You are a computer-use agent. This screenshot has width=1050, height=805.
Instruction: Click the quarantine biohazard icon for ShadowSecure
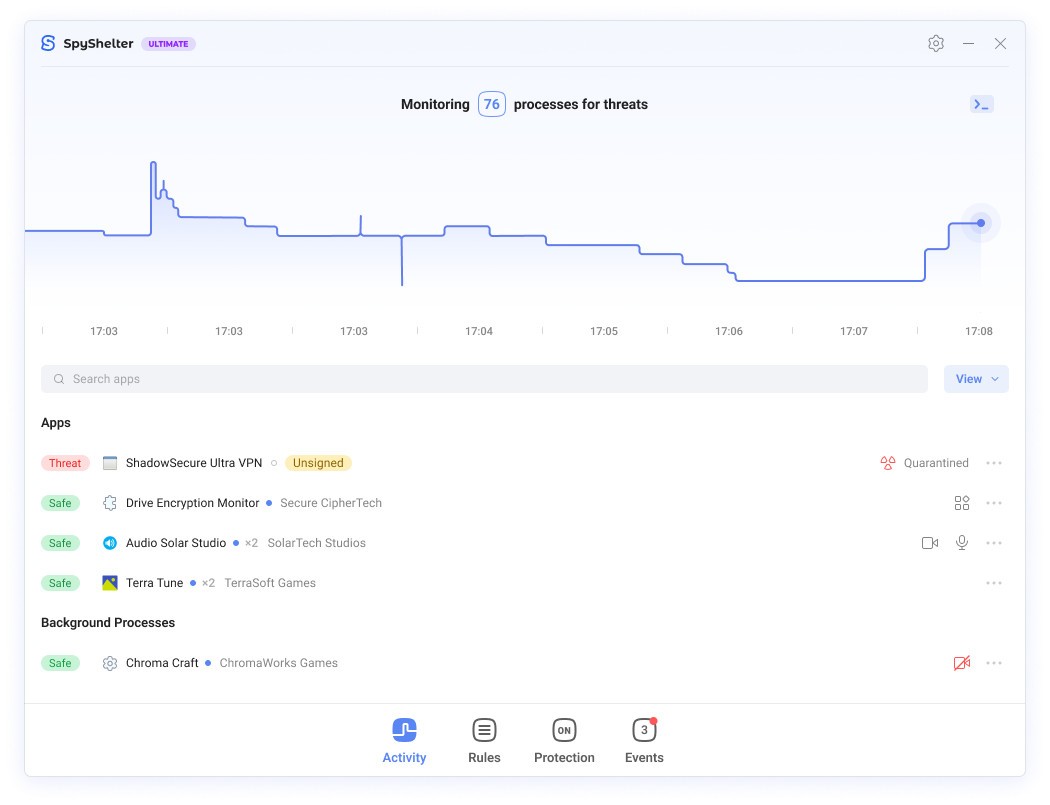(x=888, y=463)
